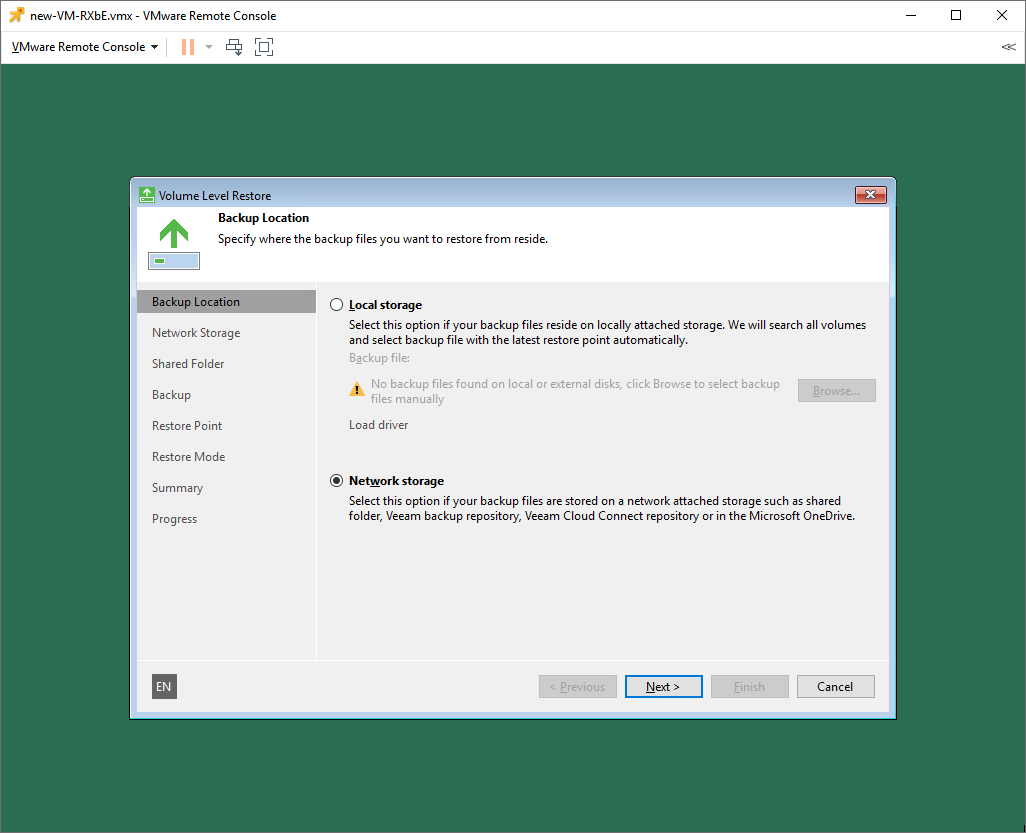Screen dimensions: 1026x833
Task: Click Next to continue the wizard
Action: point(663,686)
